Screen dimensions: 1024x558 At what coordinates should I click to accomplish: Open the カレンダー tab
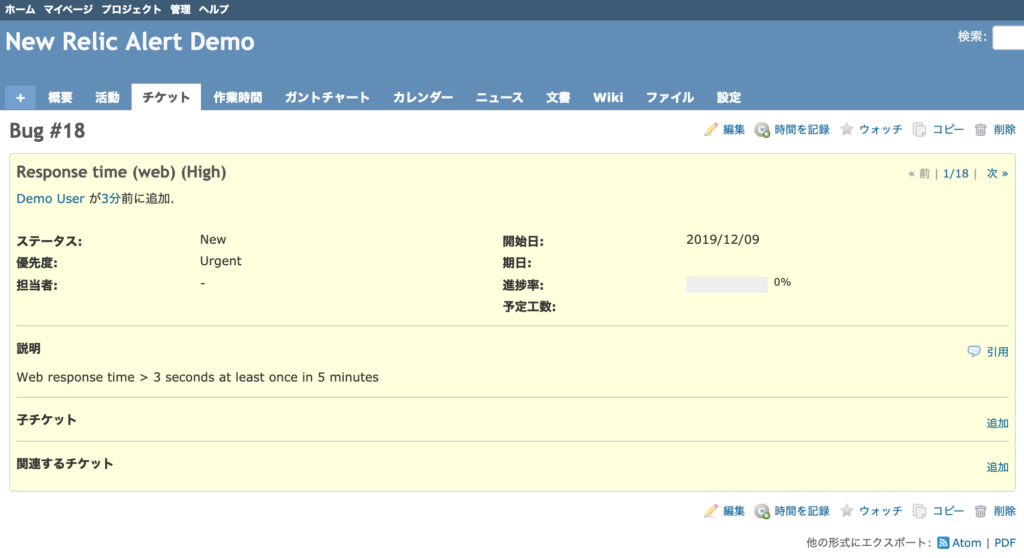(423, 97)
